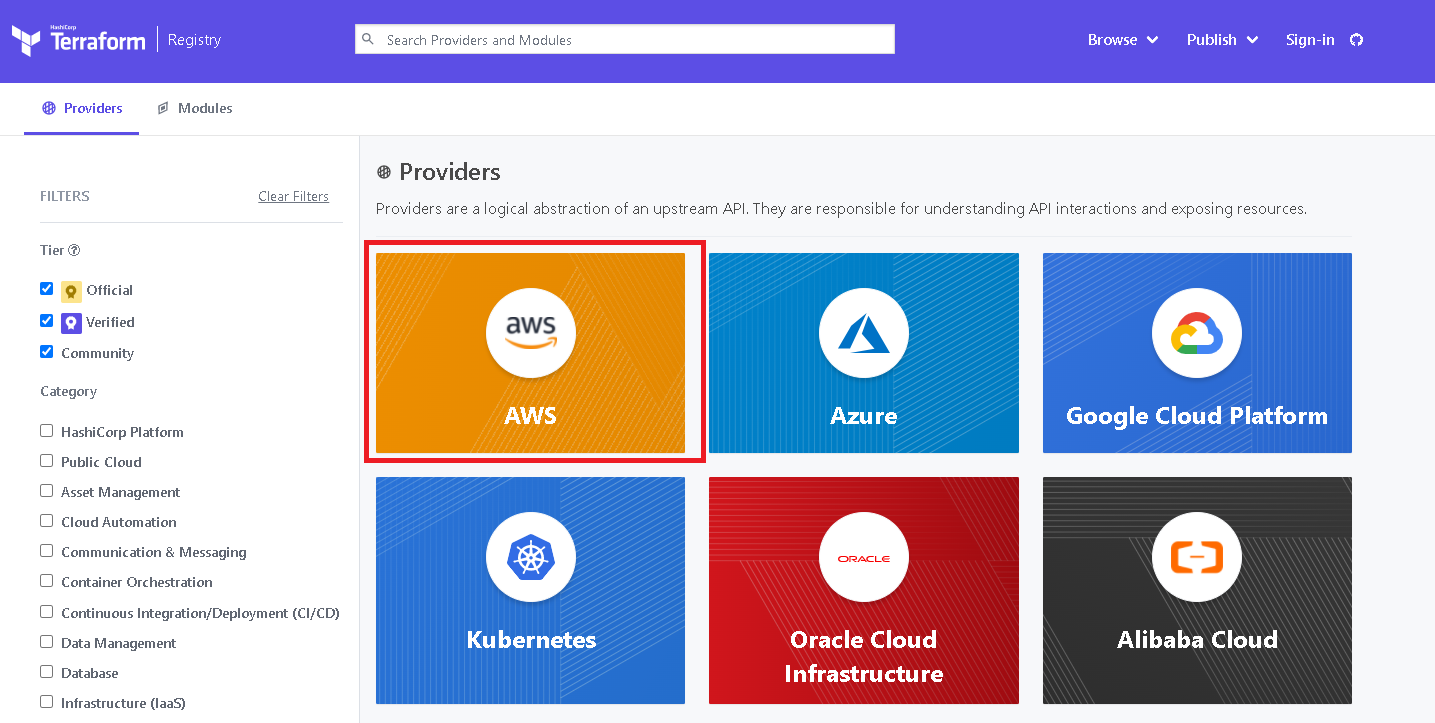Switch to the Modules tab
This screenshot has width=1435, height=723.
coord(195,108)
